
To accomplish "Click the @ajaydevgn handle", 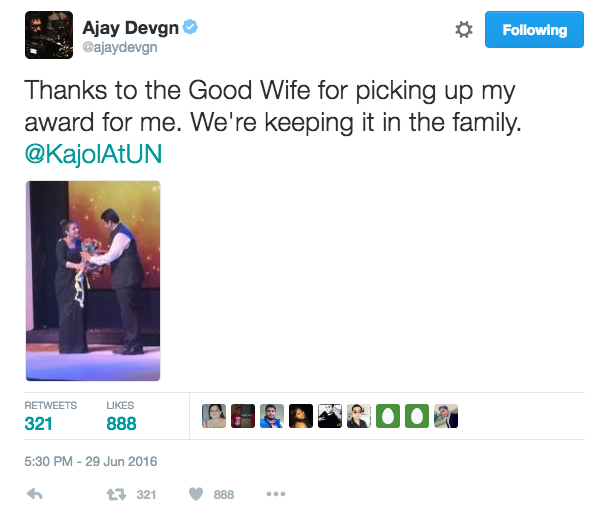I will (x=120, y=47).
